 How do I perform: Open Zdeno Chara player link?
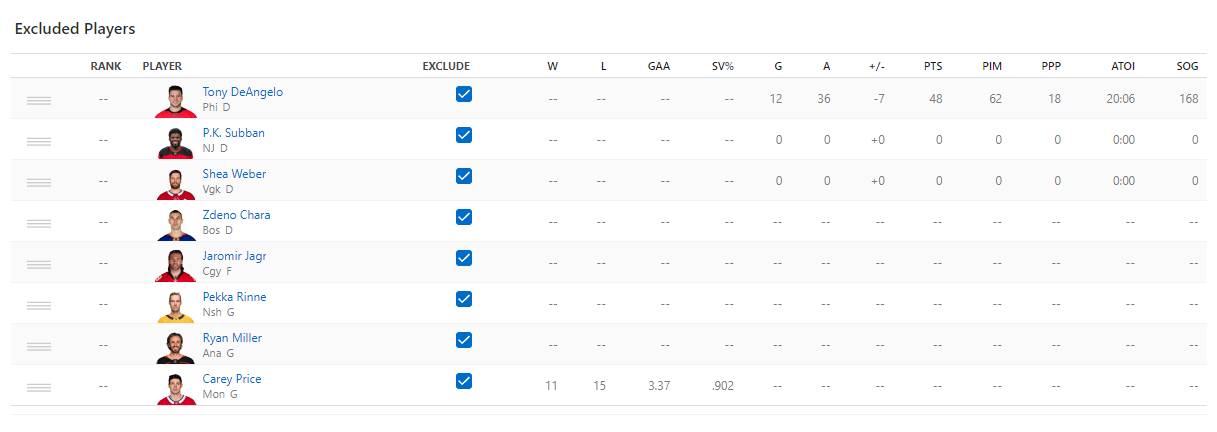coord(236,215)
